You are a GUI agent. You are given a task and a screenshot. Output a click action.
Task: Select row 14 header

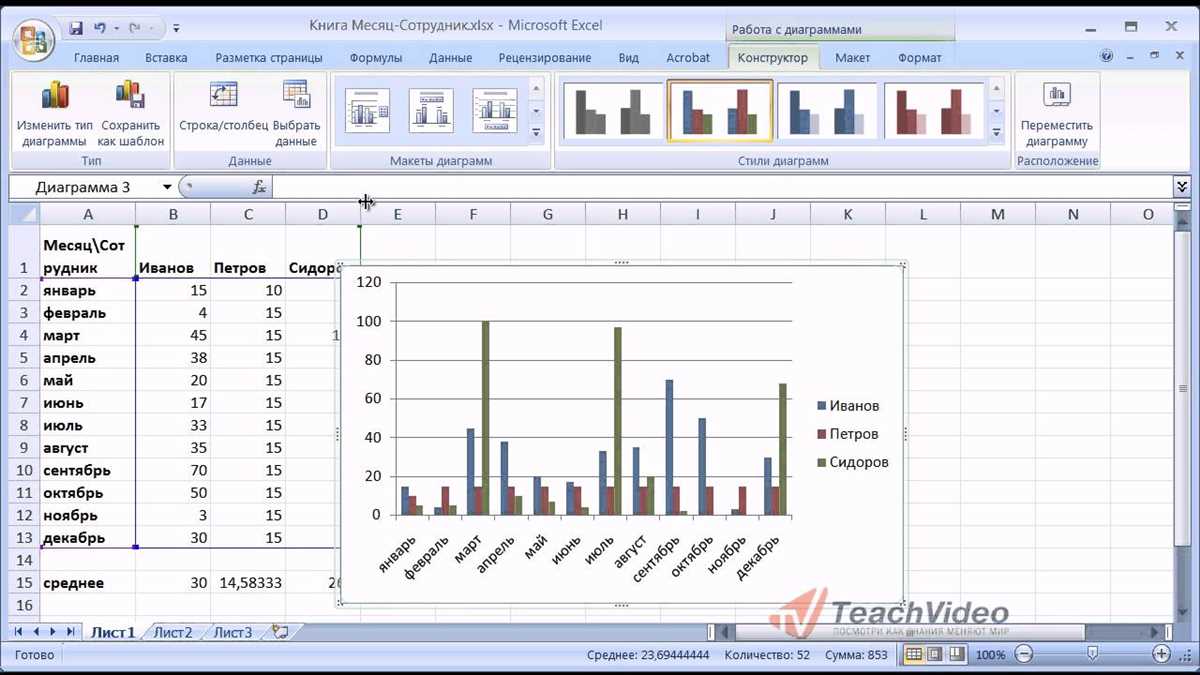(x=24, y=560)
